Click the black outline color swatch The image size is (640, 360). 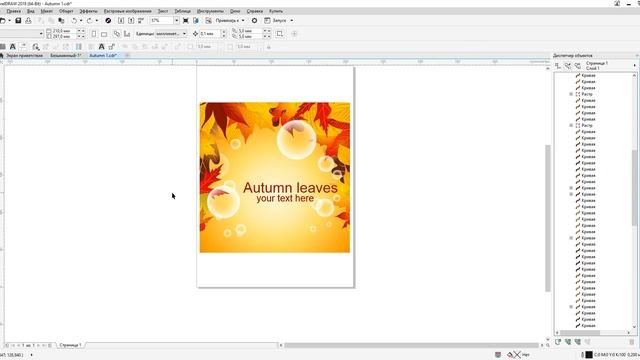coord(589,355)
